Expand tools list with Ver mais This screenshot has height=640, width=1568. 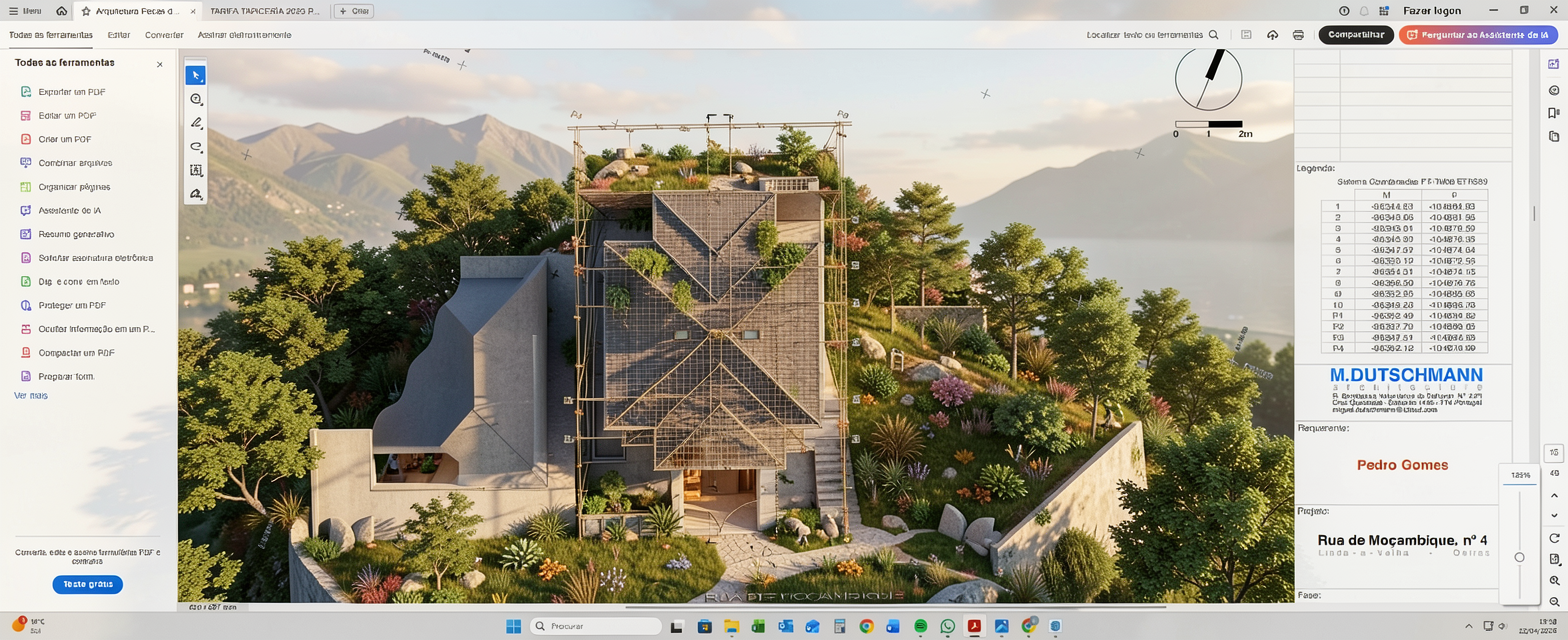click(31, 396)
